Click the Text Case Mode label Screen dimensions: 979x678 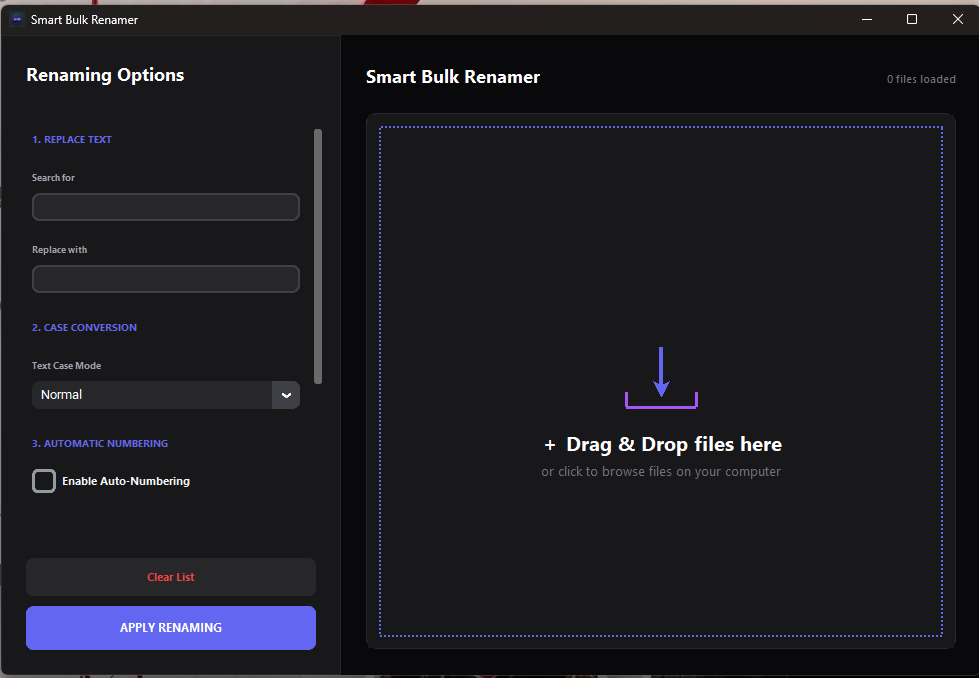(x=66, y=366)
